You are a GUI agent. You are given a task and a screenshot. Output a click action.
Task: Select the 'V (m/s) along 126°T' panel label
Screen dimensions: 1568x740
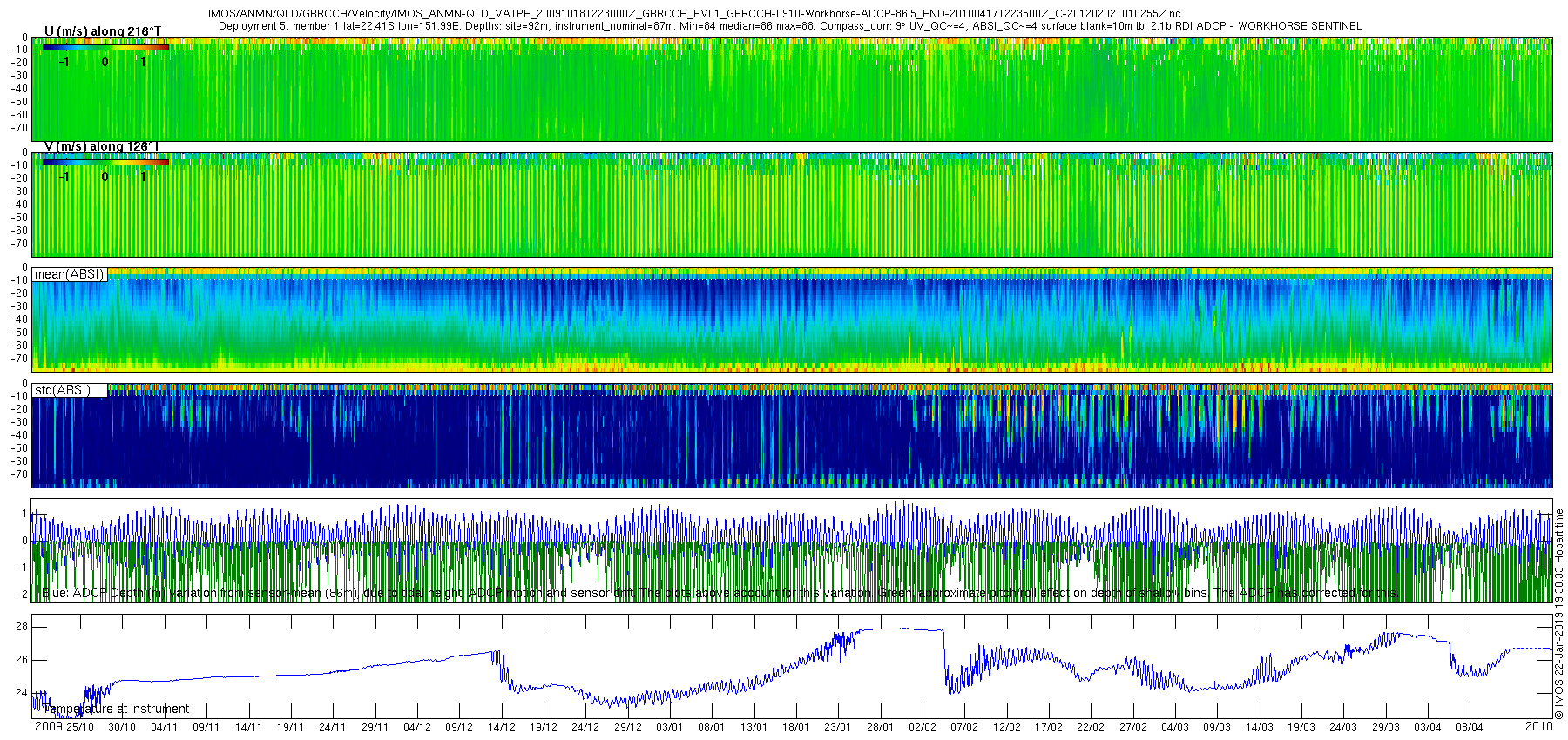[102, 146]
